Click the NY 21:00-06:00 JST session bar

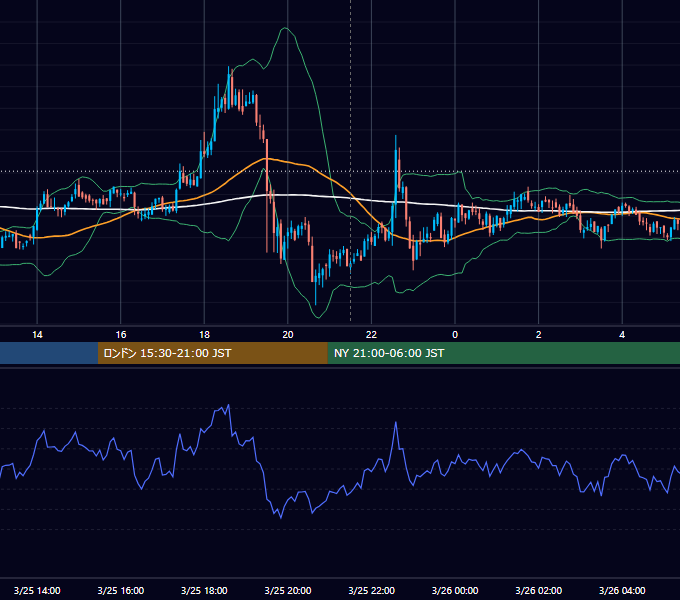503,353
